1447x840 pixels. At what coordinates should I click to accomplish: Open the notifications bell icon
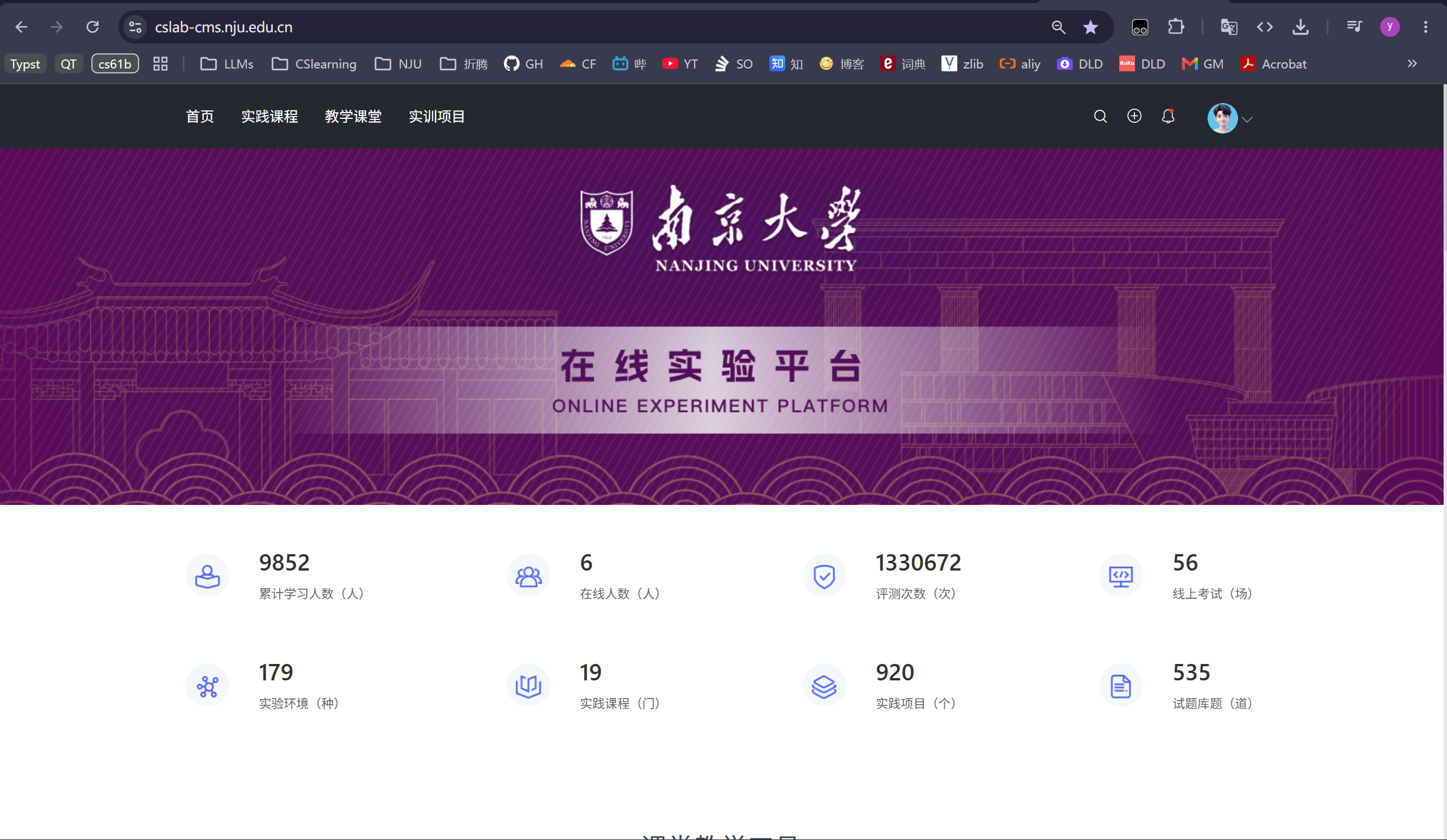(1168, 117)
